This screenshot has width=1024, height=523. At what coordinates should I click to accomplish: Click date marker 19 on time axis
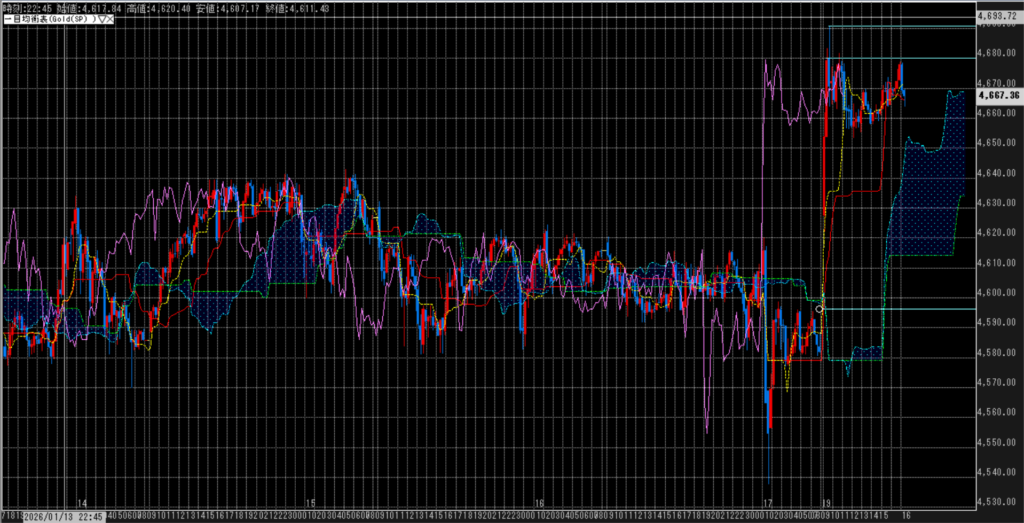(826, 504)
